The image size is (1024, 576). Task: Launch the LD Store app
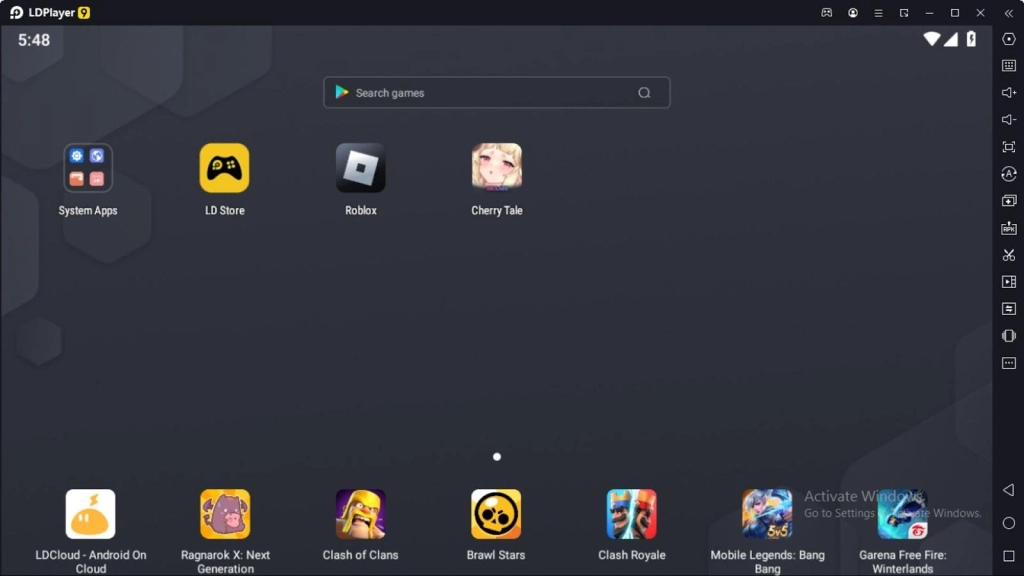tap(224, 168)
